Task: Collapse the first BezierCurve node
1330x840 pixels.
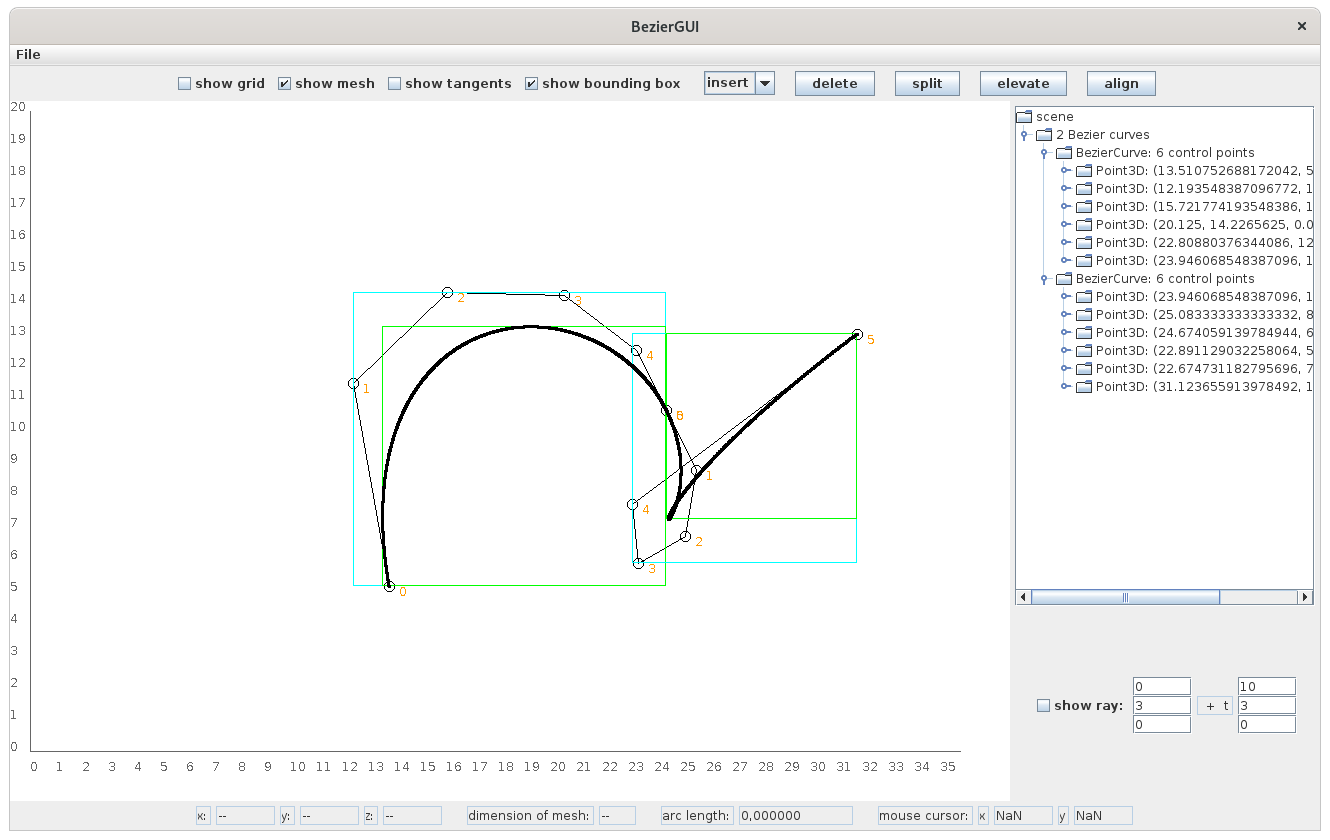Action: point(1044,153)
